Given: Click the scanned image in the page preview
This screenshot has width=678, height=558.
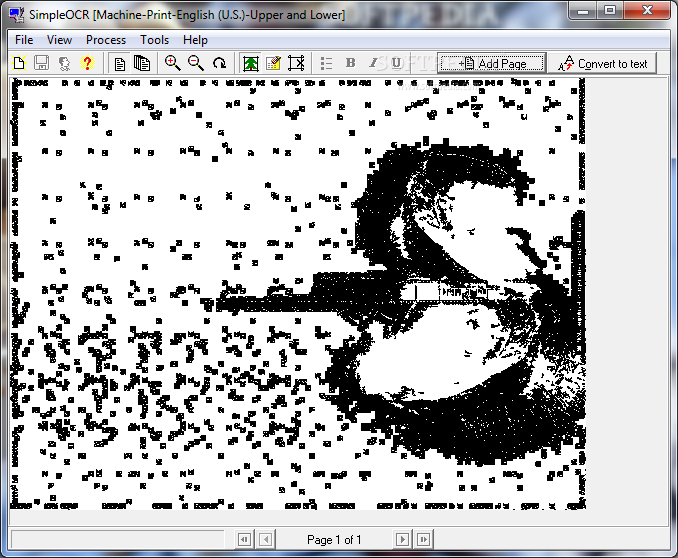Looking at the screenshot, I should tap(297, 294).
